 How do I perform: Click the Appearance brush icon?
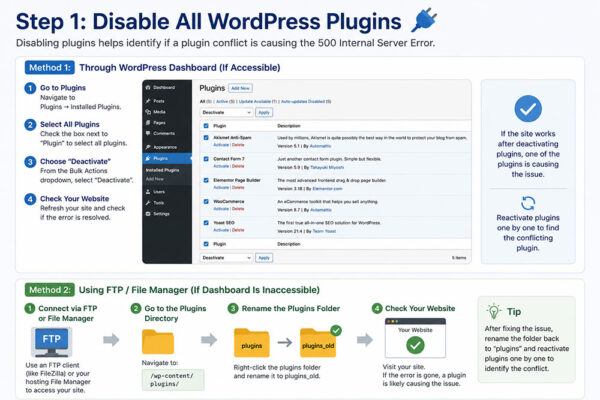tap(148, 147)
